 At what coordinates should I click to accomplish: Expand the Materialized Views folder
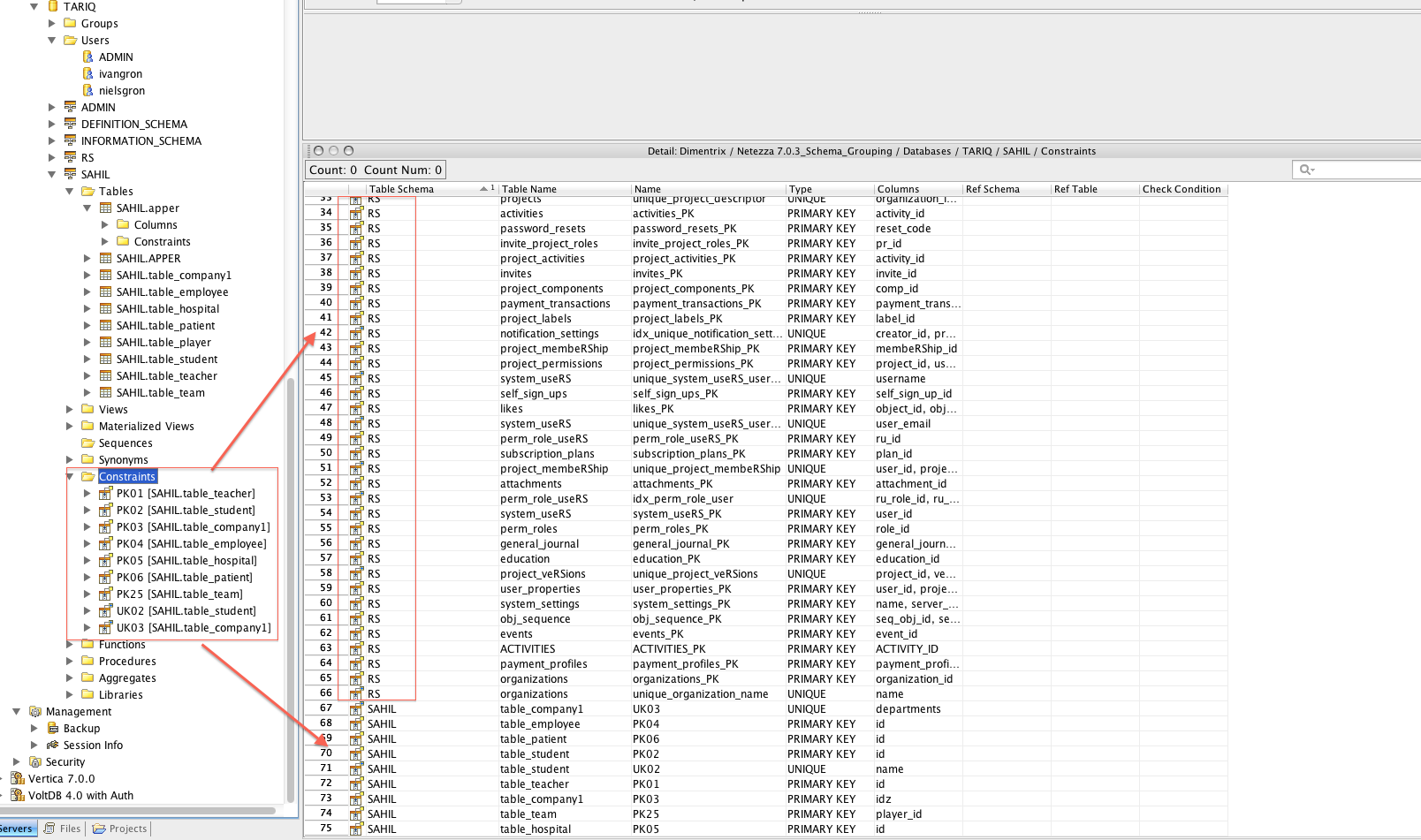(69, 426)
